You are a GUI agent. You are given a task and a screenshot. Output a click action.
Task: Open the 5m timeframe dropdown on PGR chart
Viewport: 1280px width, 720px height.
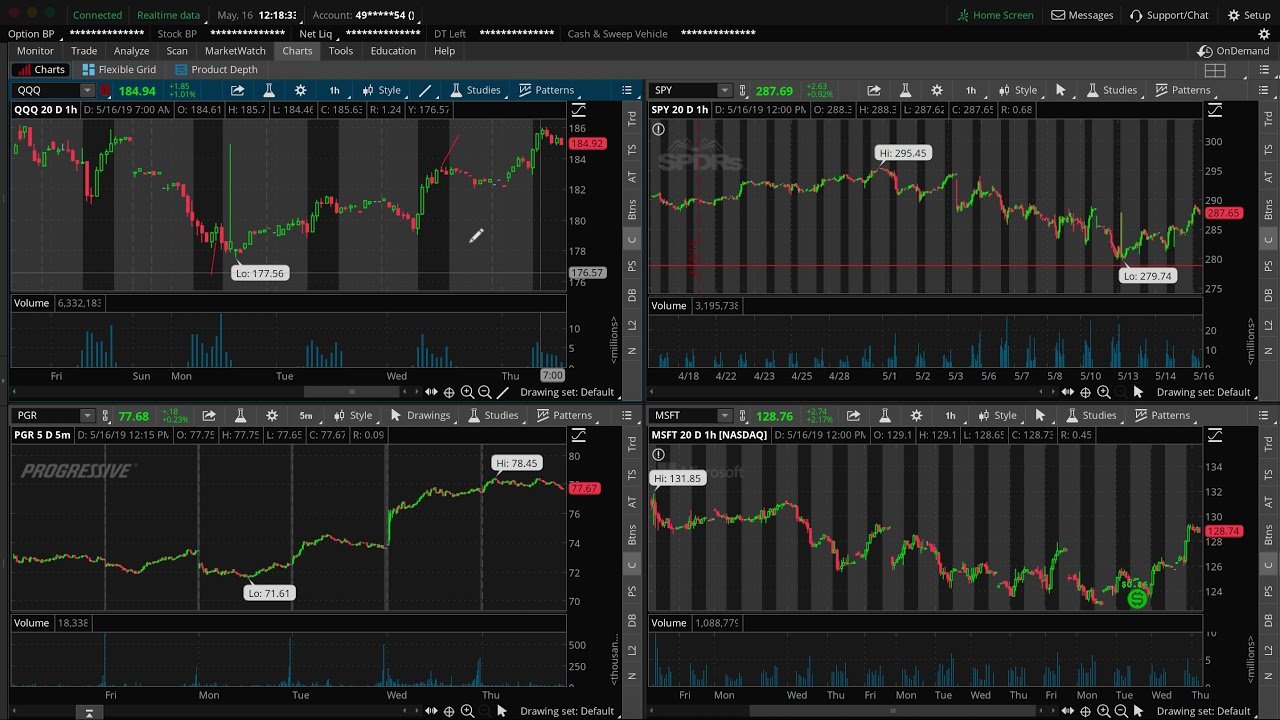click(x=306, y=415)
